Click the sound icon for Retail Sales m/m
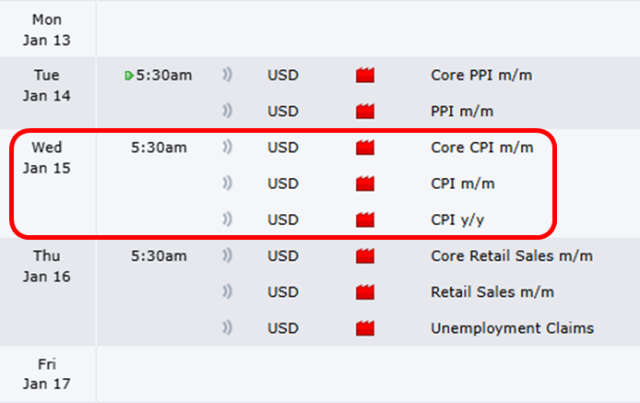 pyautogui.click(x=227, y=292)
